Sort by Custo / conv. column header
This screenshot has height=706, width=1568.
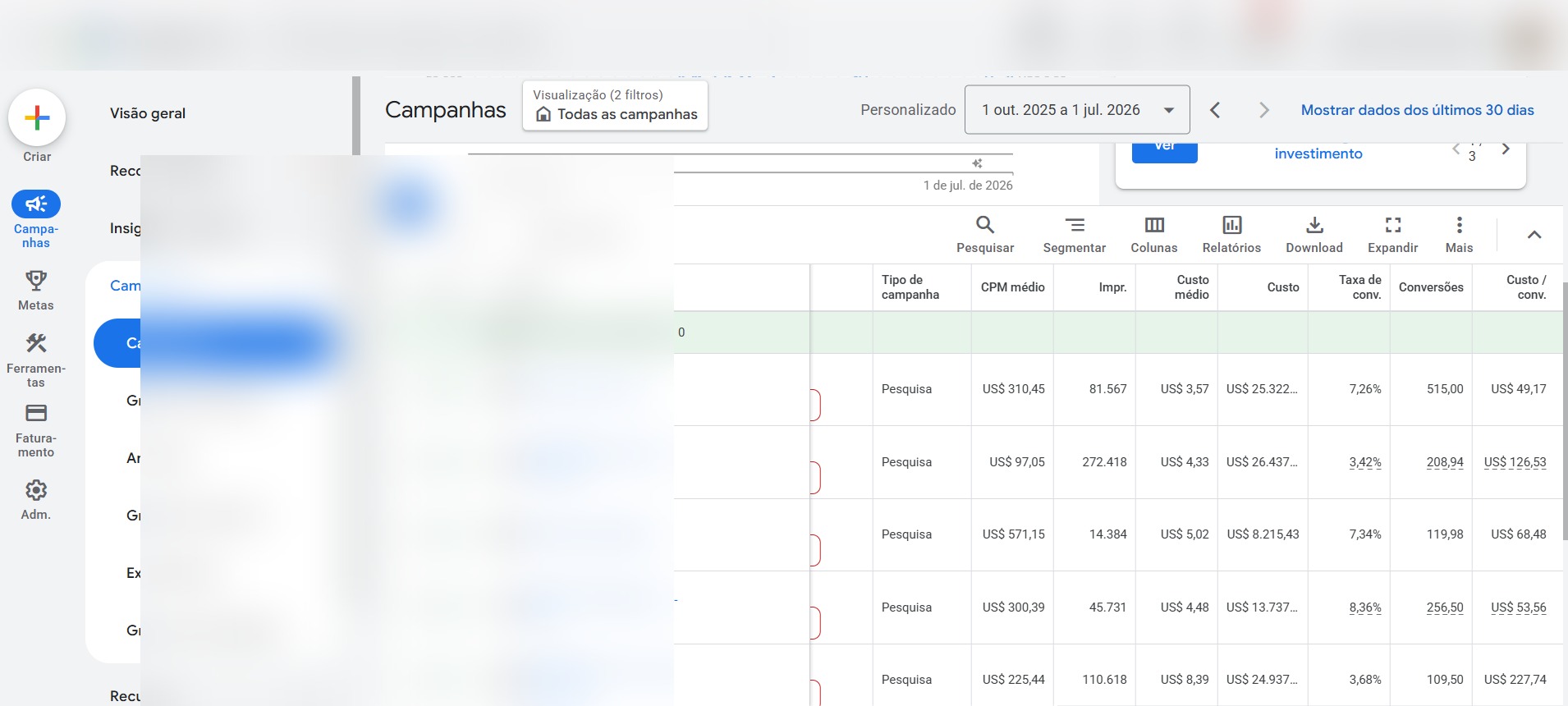click(x=1526, y=287)
